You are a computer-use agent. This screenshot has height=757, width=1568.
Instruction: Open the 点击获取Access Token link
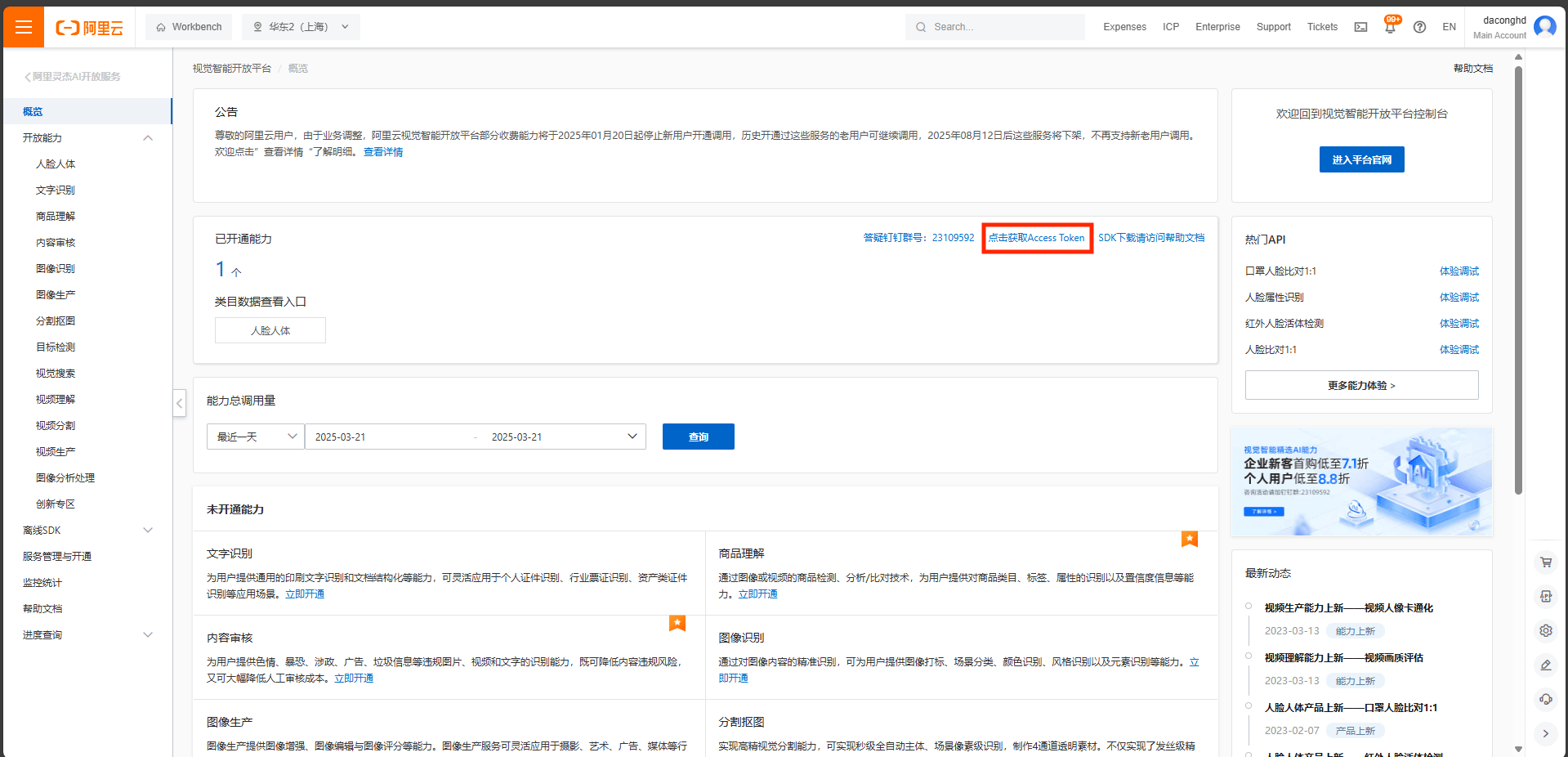click(x=1036, y=238)
